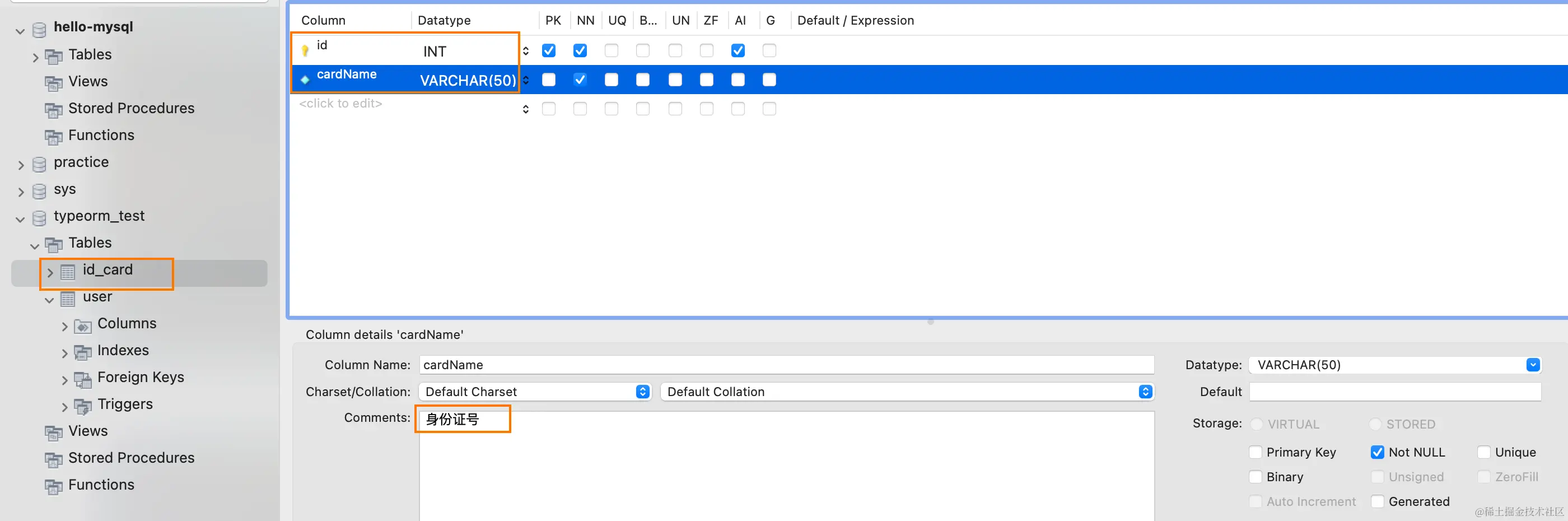The width and height of the screenshot is (1568, 521).
Task: Open datatype stepper for id row
Action: pyautogui.click(x=526, y=51)
